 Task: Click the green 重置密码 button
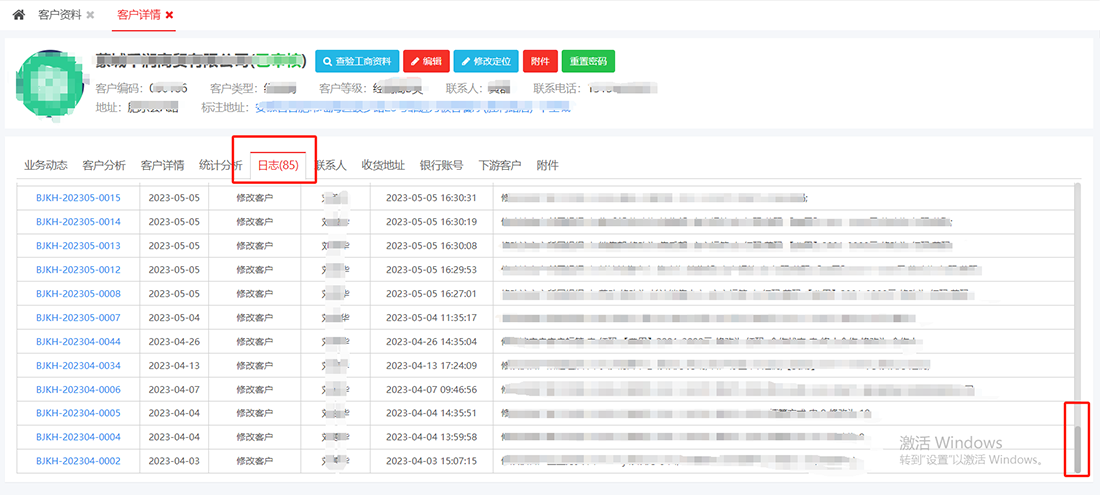(x=588, y=61)
